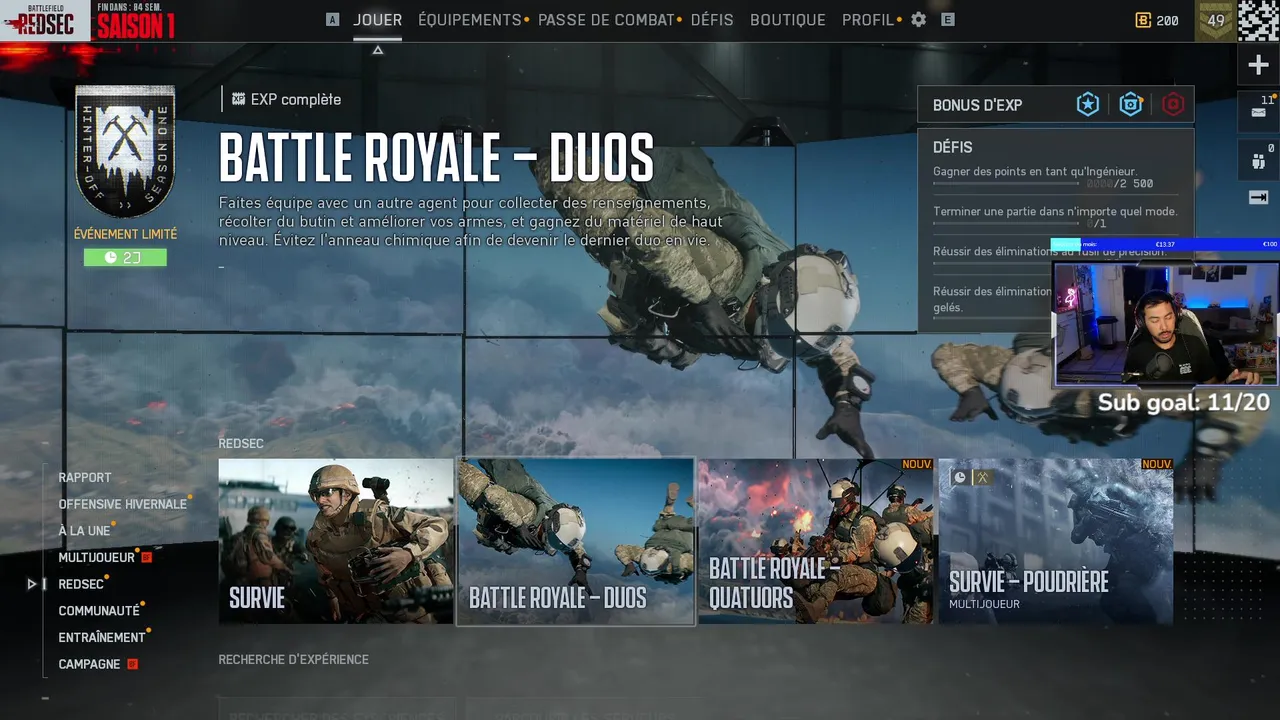The image size is (1280, 720).
Task: Click the pickaxe icon on Survie – Poudrière
Action: (x=983, y=478)
